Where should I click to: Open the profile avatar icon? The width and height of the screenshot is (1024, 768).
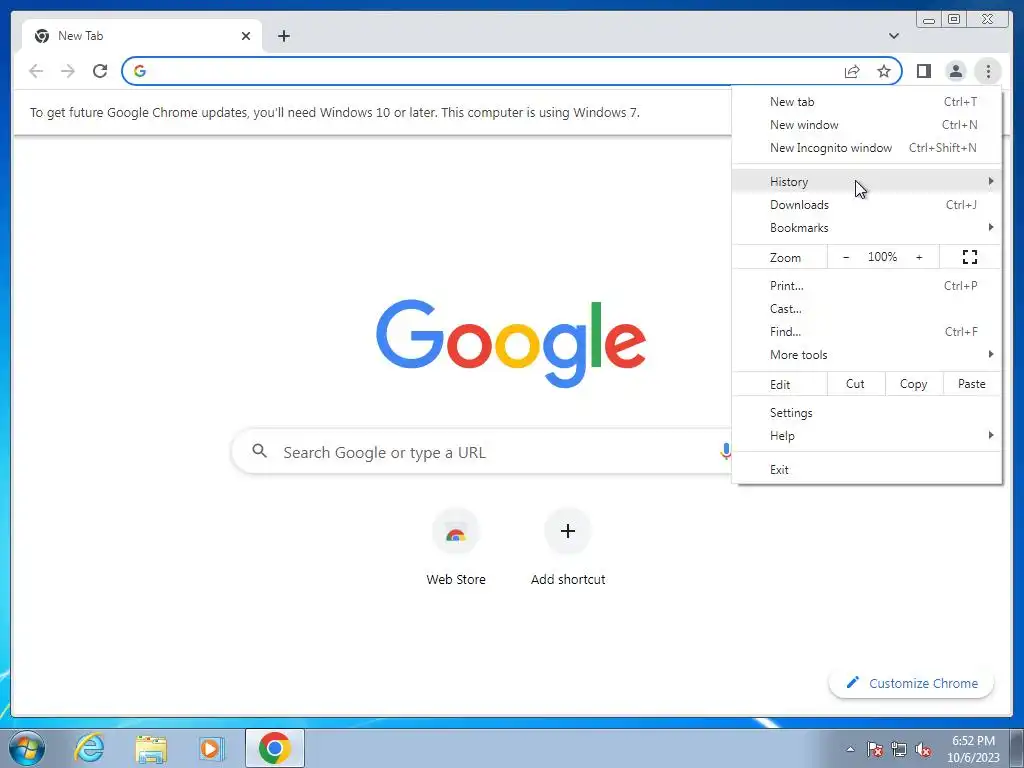tap(955, 71)
